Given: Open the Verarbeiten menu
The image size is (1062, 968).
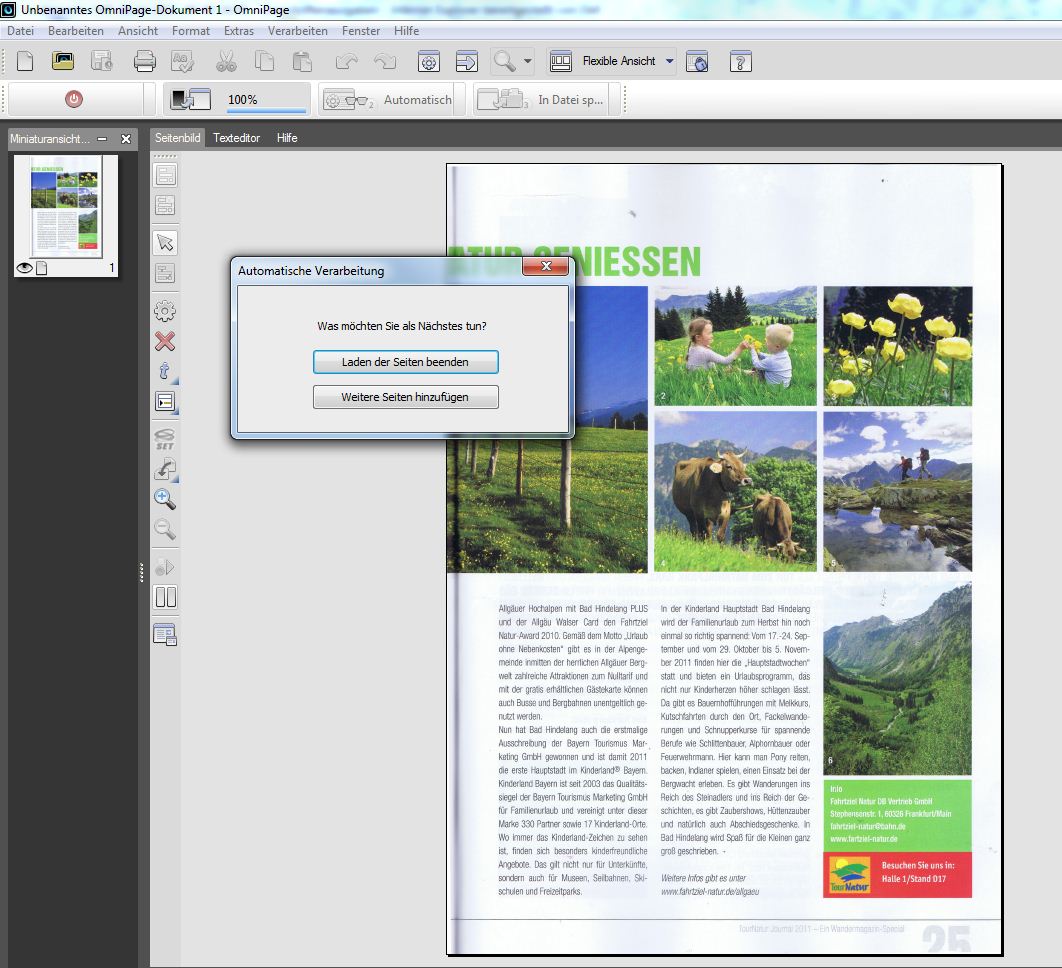Looking at the screenshot, I should pos(297,31).
